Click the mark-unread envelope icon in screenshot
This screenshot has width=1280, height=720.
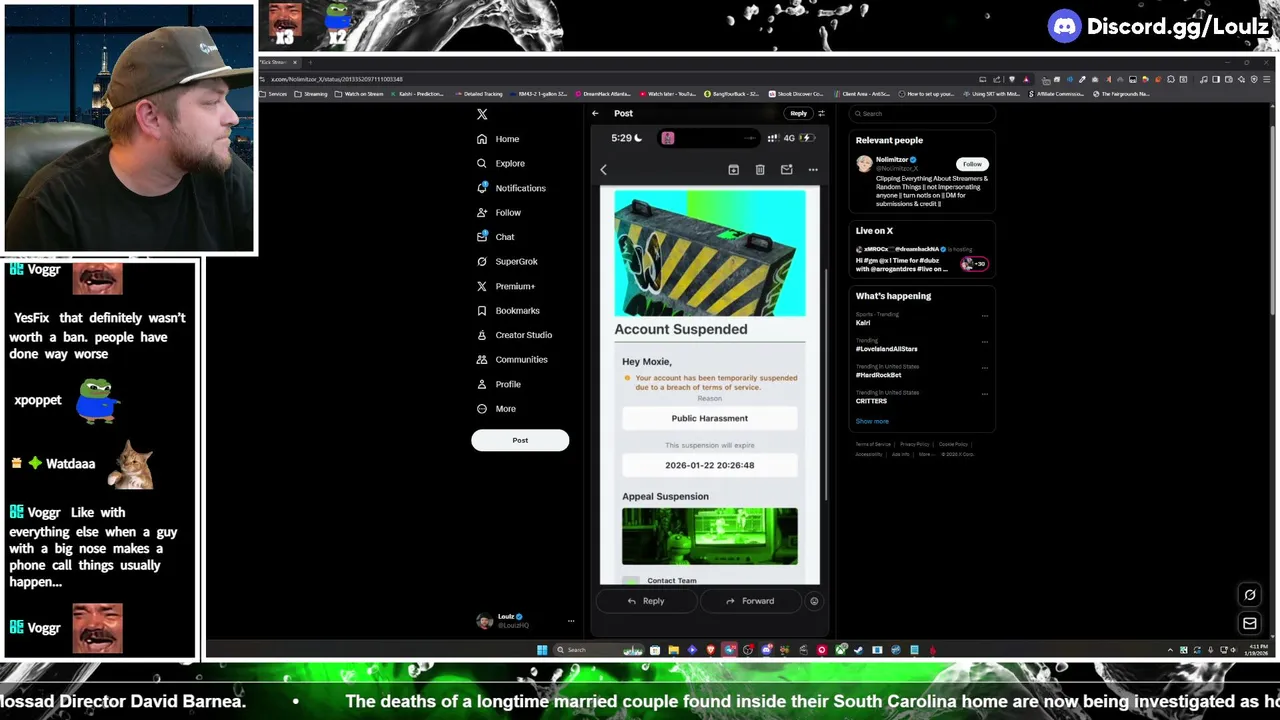point(786,170)
